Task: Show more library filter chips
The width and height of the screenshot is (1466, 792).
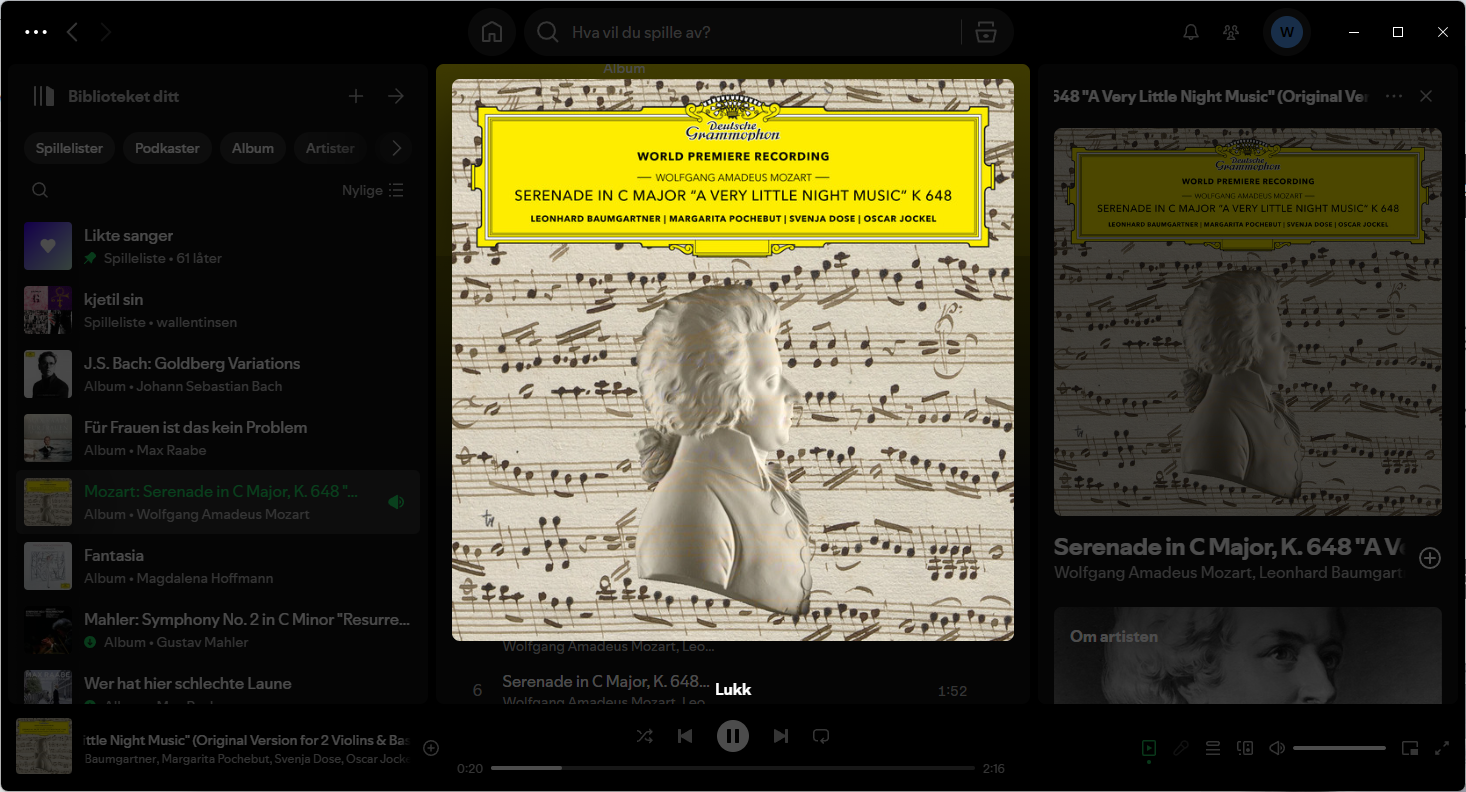Action: [396, 148]
